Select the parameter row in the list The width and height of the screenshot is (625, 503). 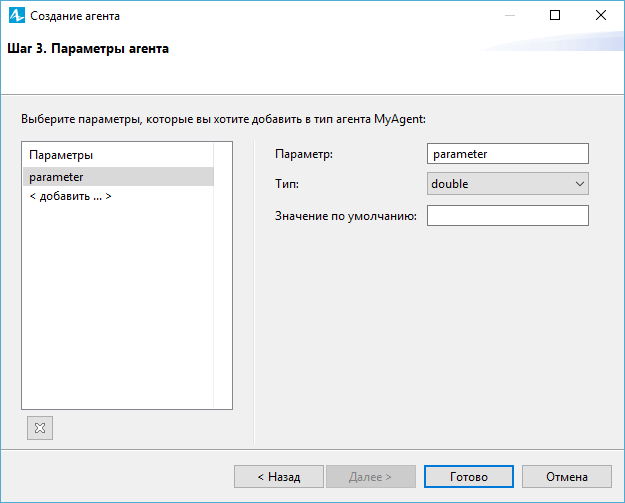click(x=118, y=177)
